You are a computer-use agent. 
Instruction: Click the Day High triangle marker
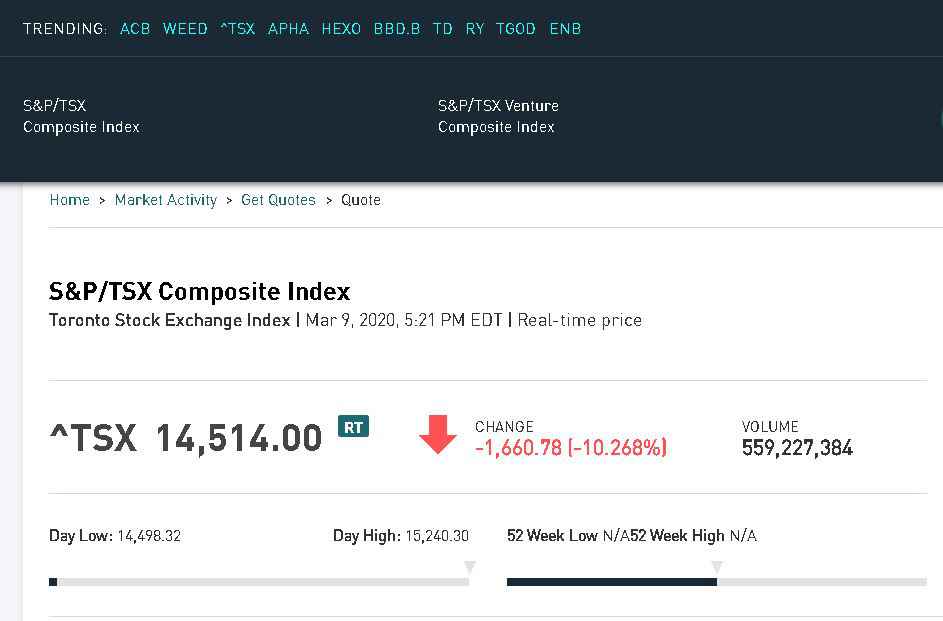[x=469, y=567]
